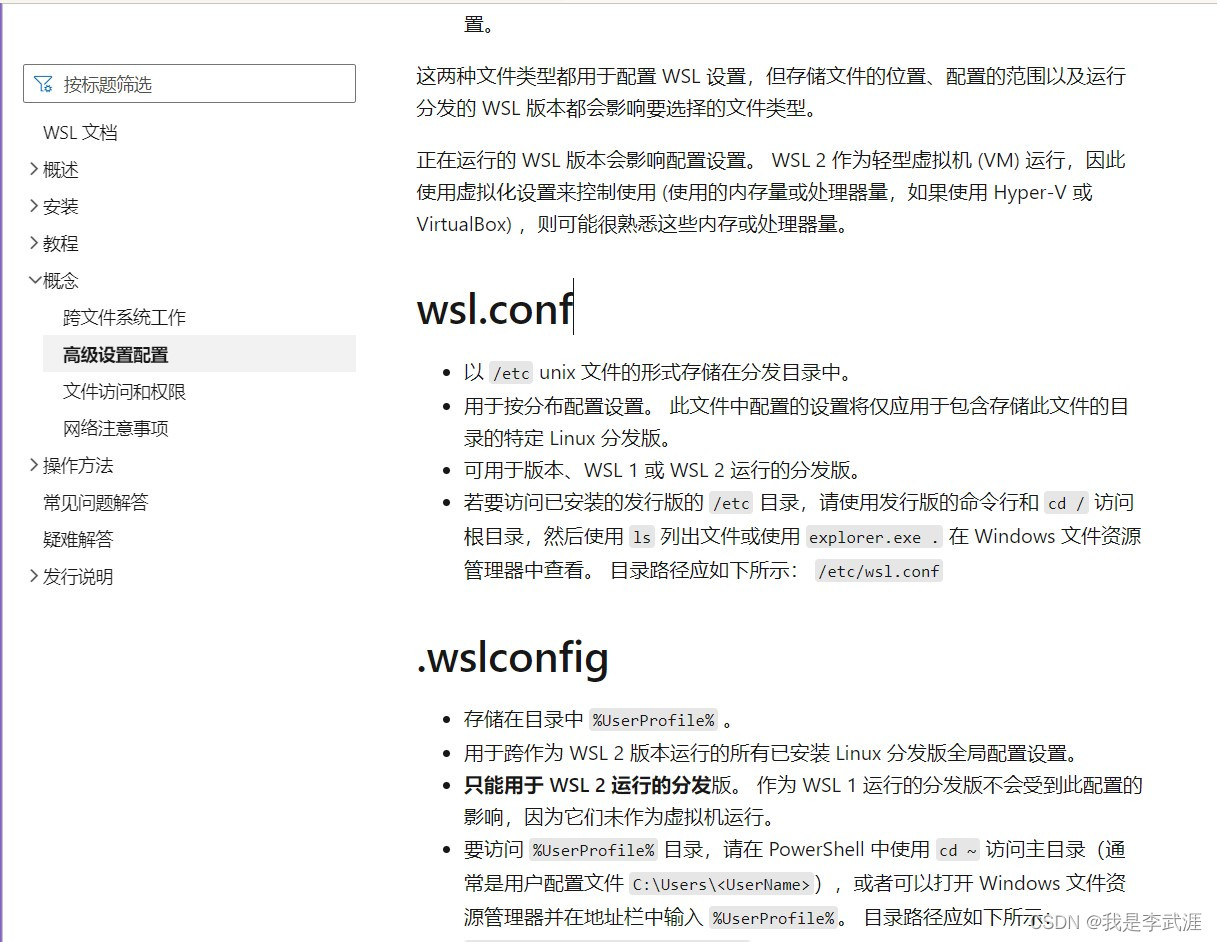Open 网络注意事项 page

pyautogui.click(x=118, y=428)
